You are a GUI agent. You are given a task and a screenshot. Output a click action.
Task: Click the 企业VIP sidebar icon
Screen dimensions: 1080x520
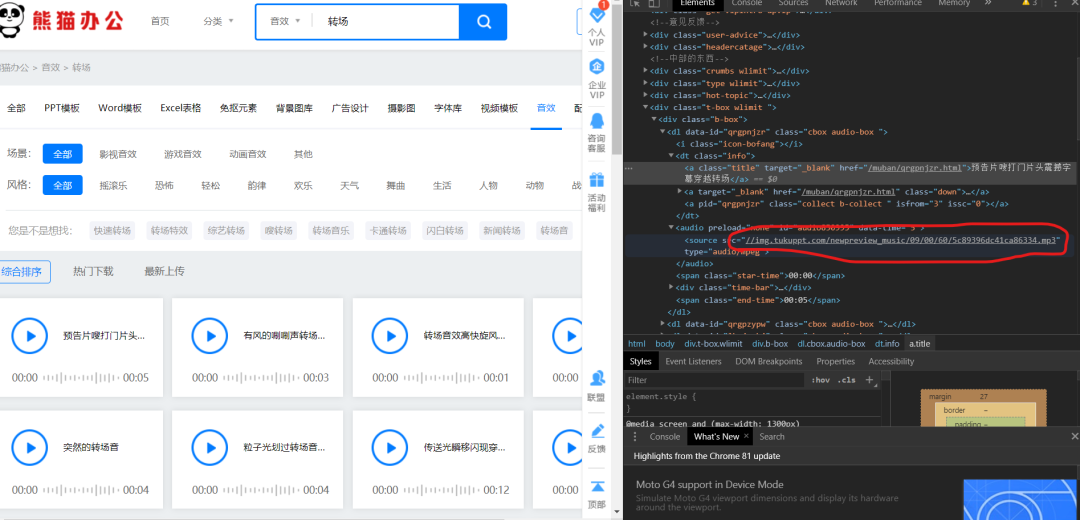tap(597, 67)
